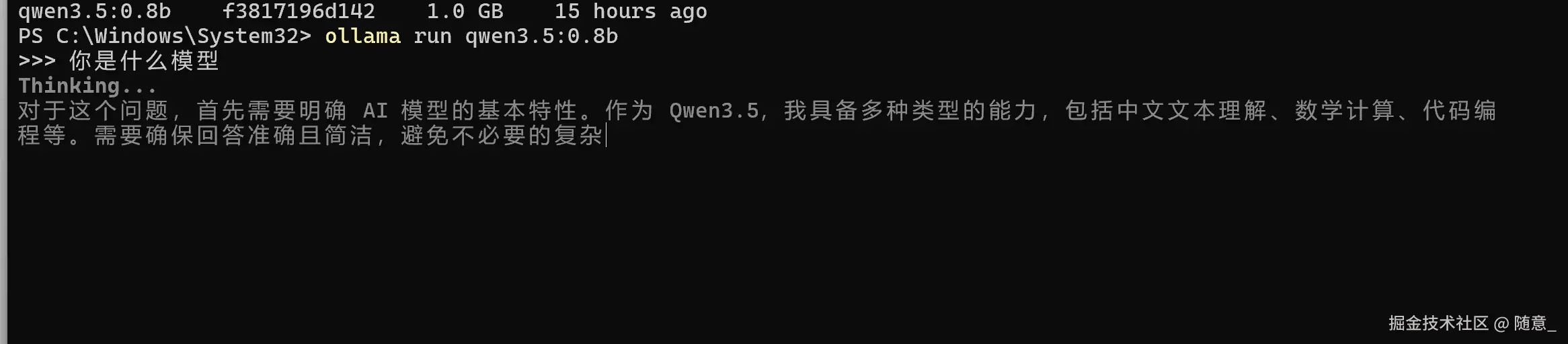Click the 掘金技术社区 watermark text
This screenshot has height=344, width=1568.
pos(1438,324)
